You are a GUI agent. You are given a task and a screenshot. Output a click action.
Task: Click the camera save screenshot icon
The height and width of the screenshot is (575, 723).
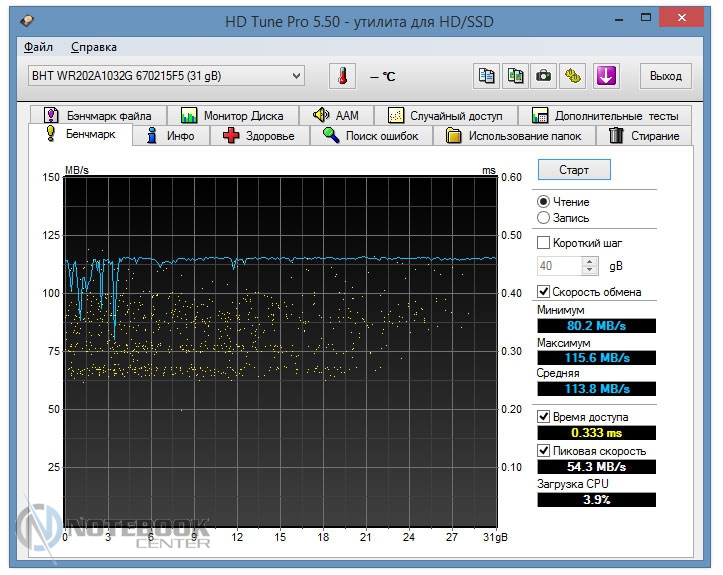point(543,76)
